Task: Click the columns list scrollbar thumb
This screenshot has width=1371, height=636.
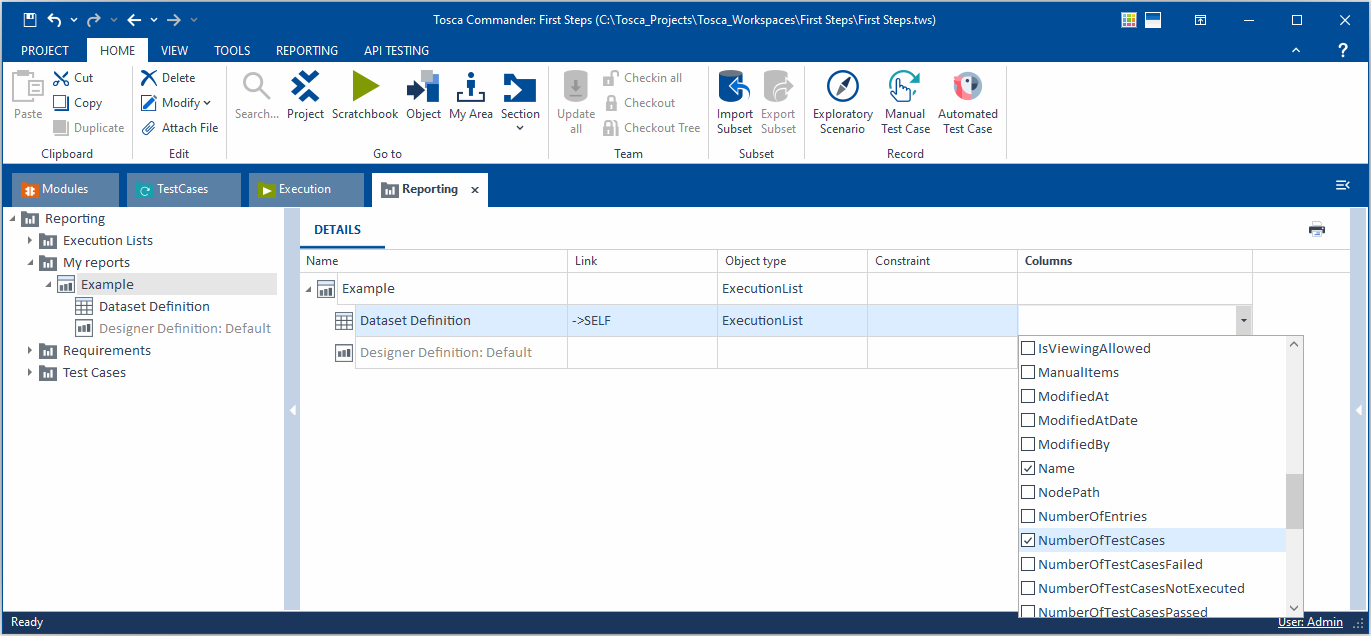Action: 1294,501
